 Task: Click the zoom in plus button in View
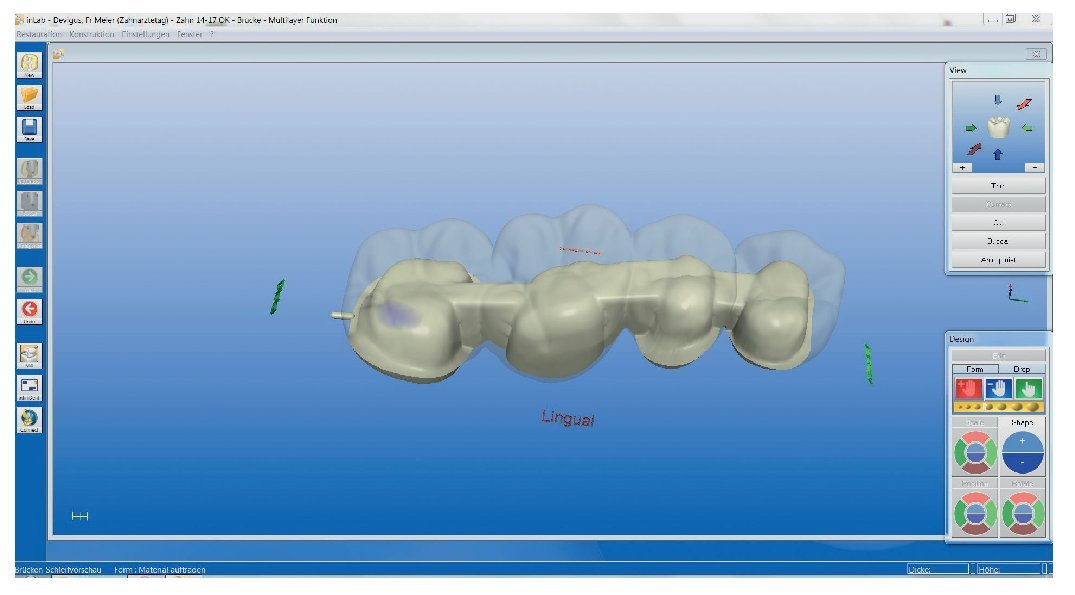click(x=963, y=168)
